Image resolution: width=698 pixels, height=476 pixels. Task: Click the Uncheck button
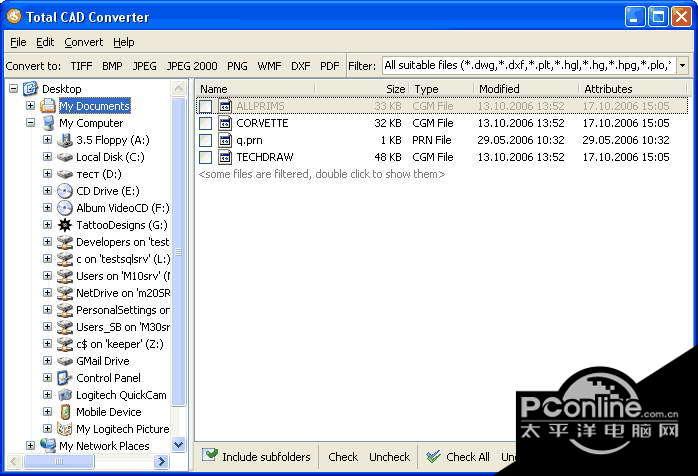tap(389, 457)
